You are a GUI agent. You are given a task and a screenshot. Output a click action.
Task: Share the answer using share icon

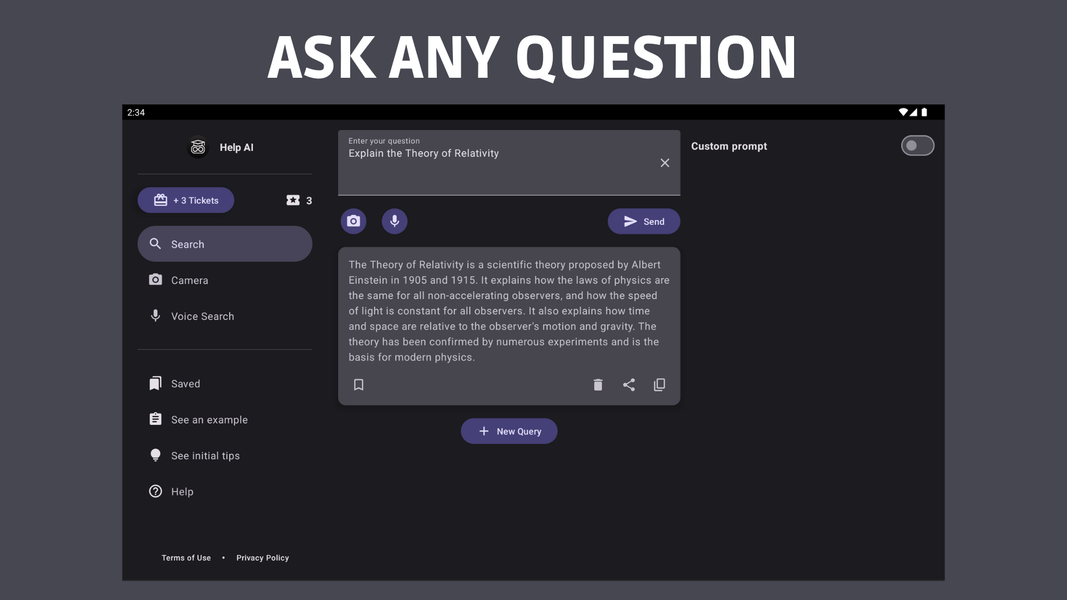[x=629, y=385]
